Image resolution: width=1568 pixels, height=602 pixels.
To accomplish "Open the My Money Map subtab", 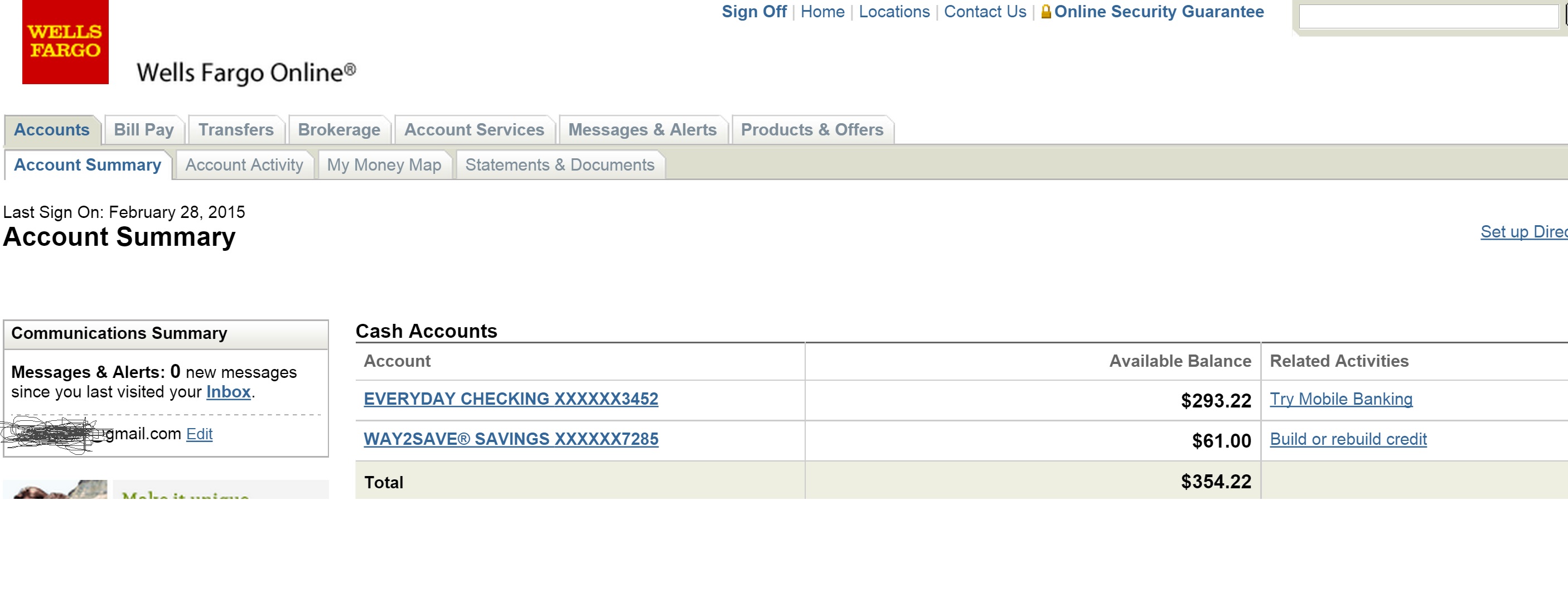I will click(x=384, y=165).
